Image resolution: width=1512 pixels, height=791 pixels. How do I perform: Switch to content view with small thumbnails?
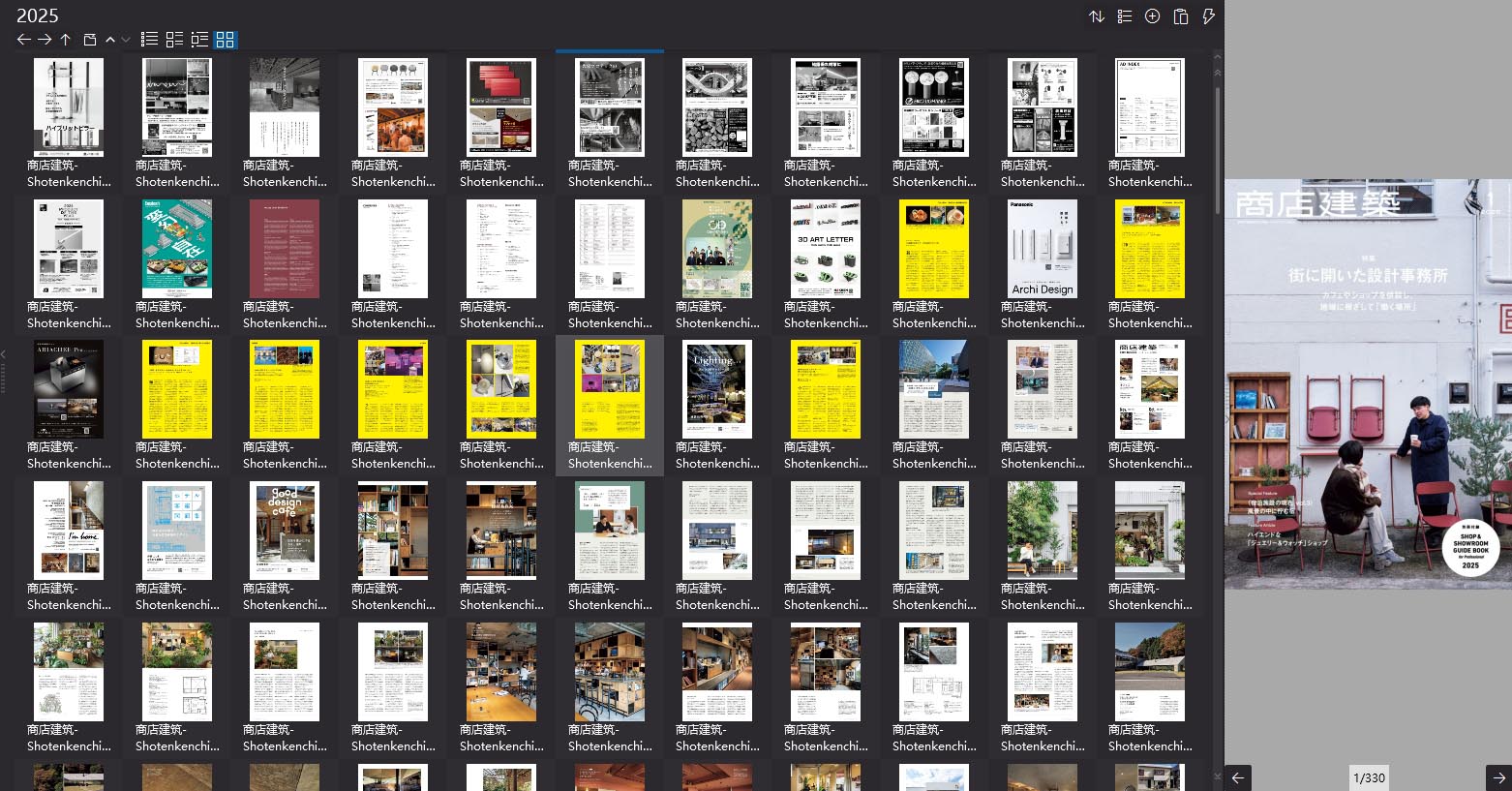pyautogui.click(x=174, y=40)
